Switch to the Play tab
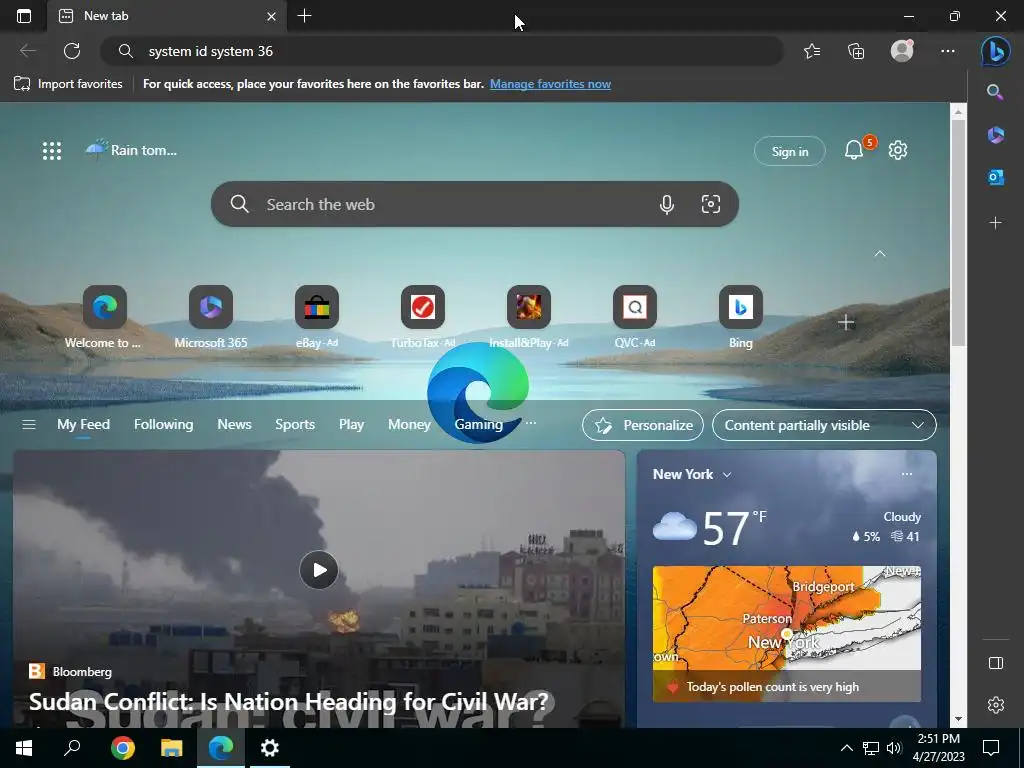The height and width of the screenshot is (768, 1024). 351,424
